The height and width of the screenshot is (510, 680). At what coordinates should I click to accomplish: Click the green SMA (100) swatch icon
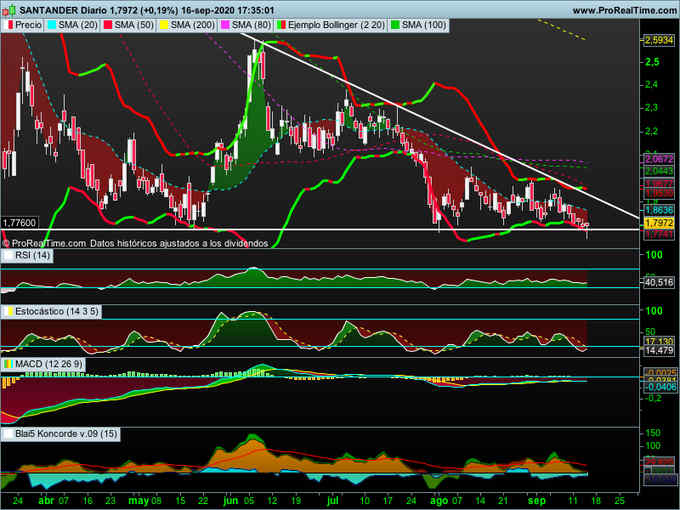point(395,25)
